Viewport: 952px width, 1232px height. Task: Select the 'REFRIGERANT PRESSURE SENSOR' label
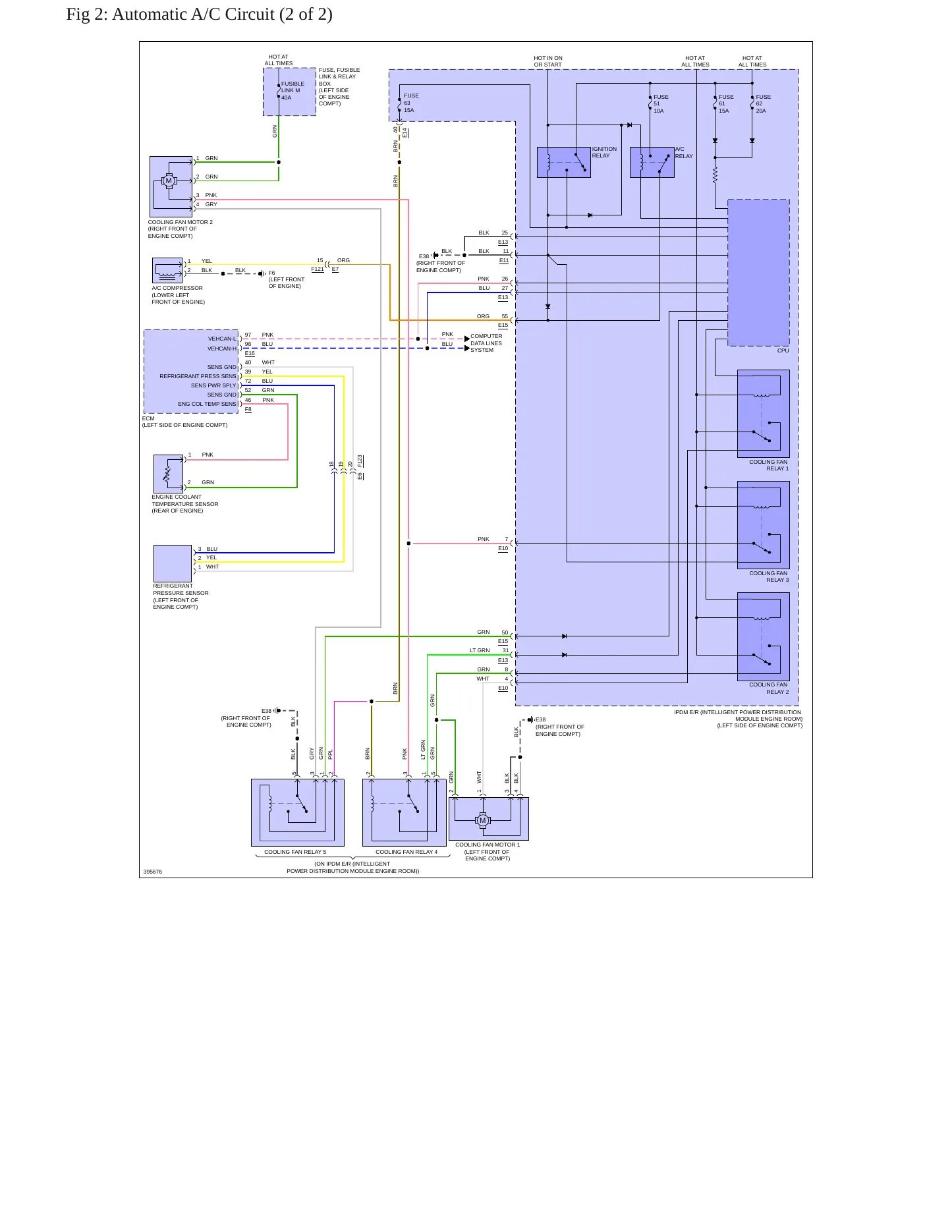181,589
